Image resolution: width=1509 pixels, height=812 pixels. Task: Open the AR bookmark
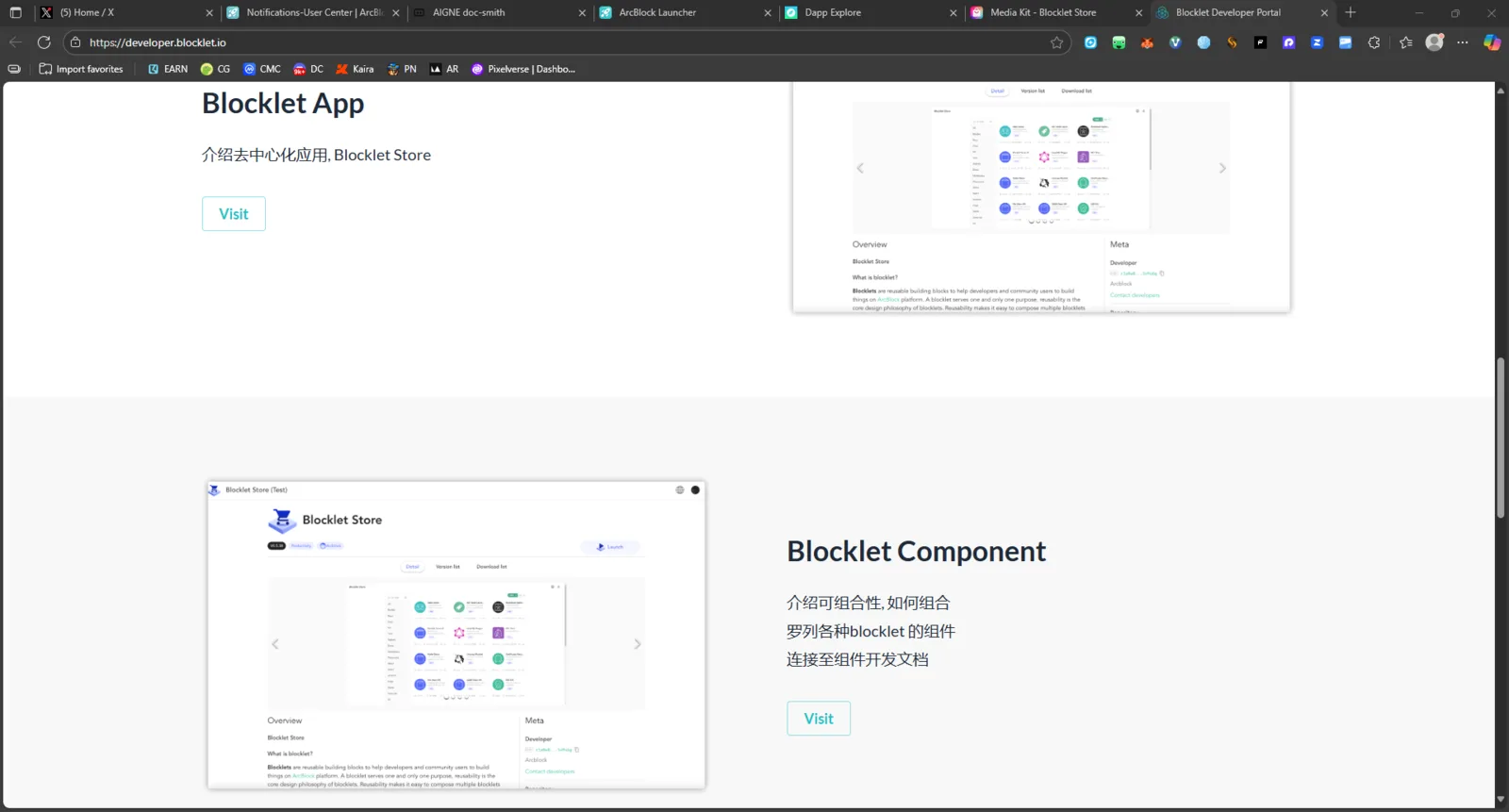pos(444,69)
